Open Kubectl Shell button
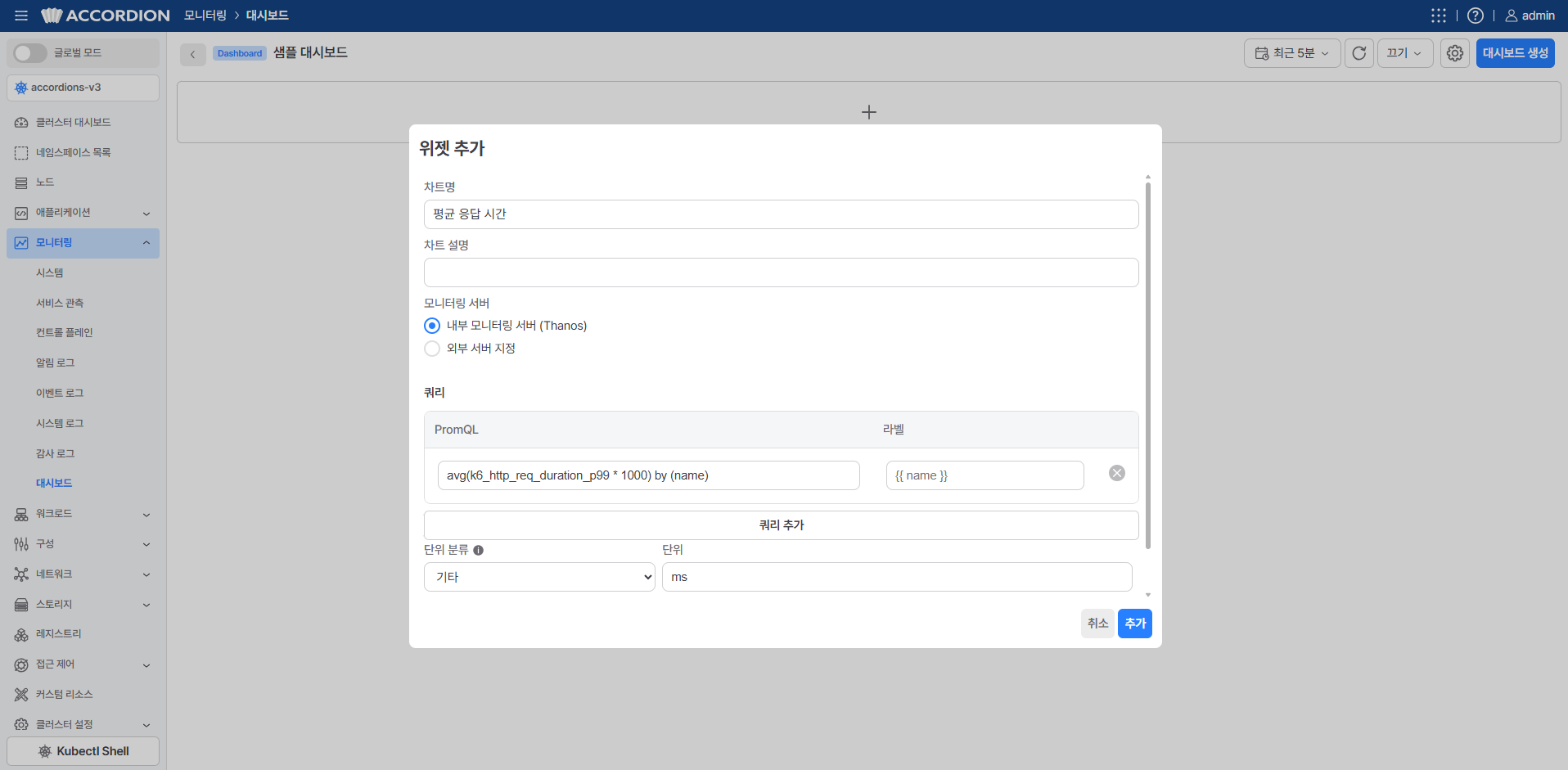The image size is (1568, 770). click(x=83, y=751)
